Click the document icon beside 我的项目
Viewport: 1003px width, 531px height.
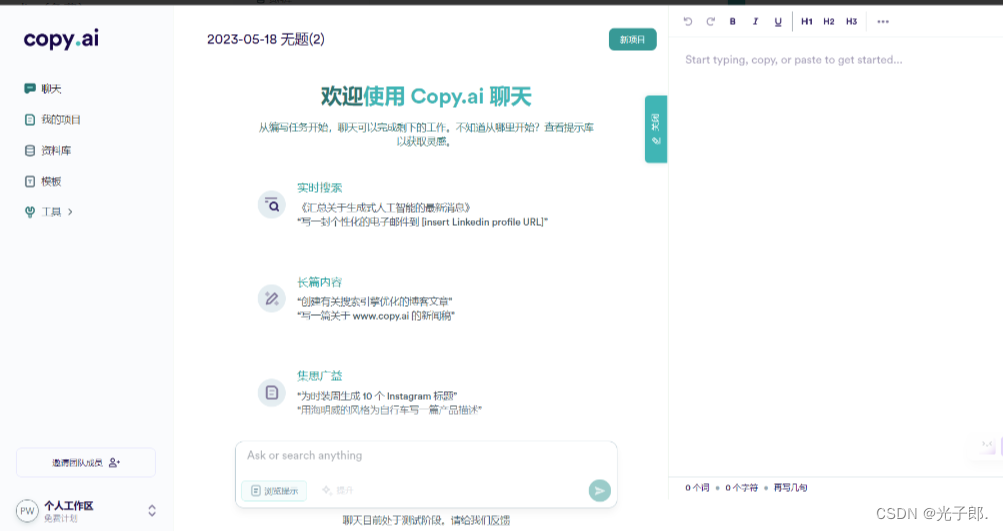coord(29,120)
